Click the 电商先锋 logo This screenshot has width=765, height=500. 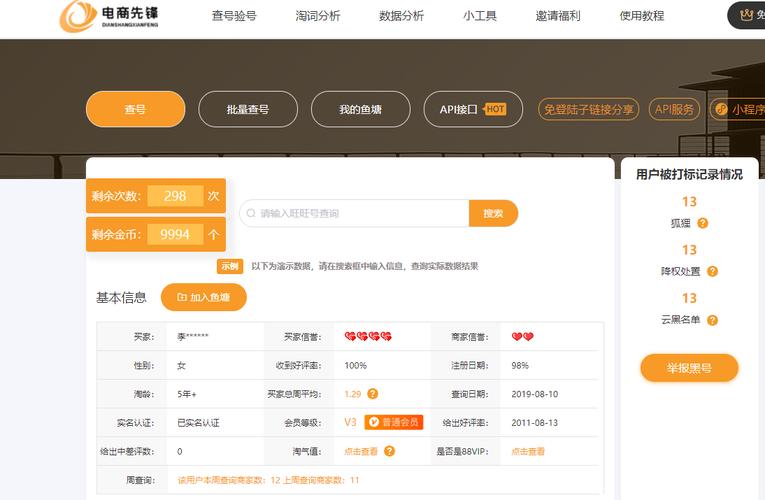[109, 16]
